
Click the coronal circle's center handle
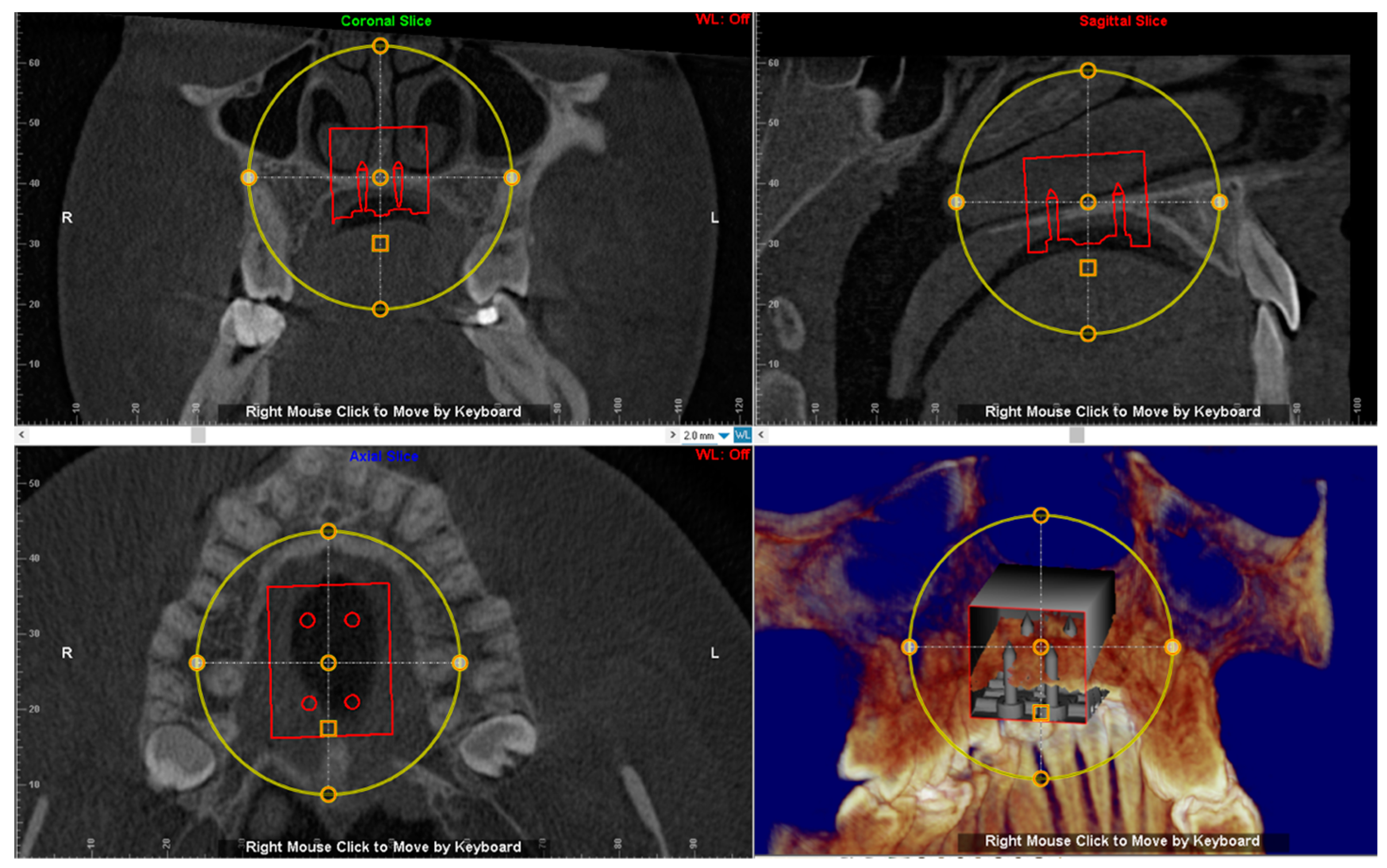point(380,177)
